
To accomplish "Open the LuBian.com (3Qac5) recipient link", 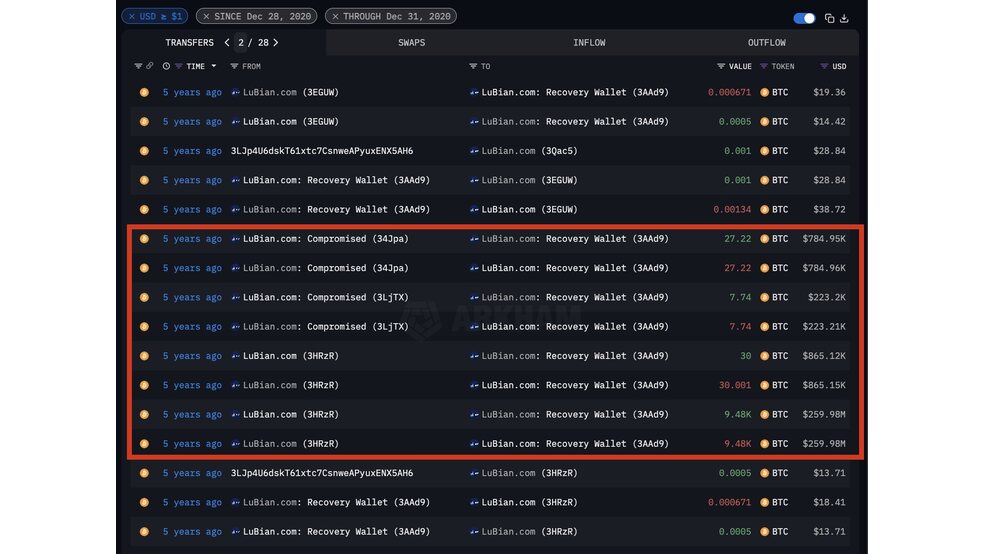I will 530,151.
